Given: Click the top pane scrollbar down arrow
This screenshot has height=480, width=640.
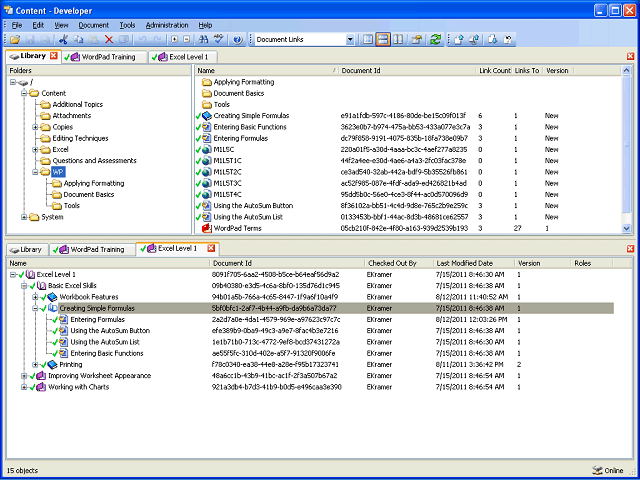Looking at the screenshot, I should coord(627,229).
